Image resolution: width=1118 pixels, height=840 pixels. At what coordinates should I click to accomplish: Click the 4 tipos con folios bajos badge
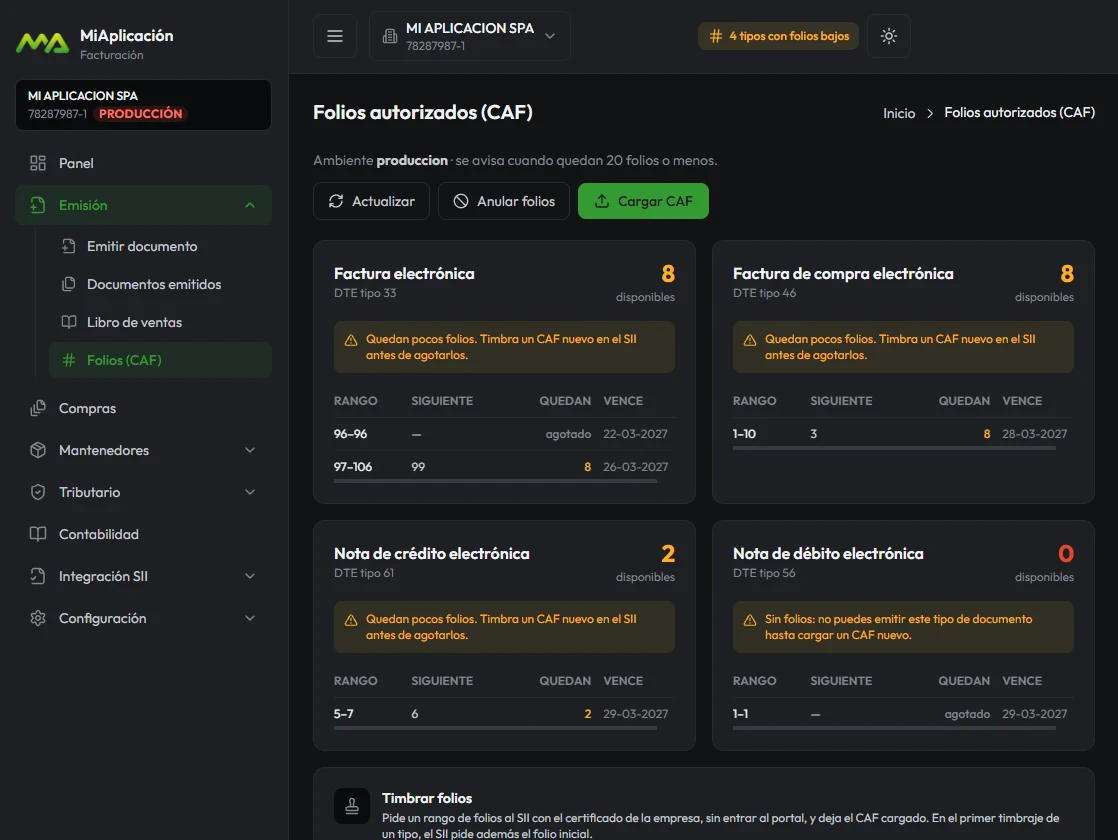[x=778, y=36]
